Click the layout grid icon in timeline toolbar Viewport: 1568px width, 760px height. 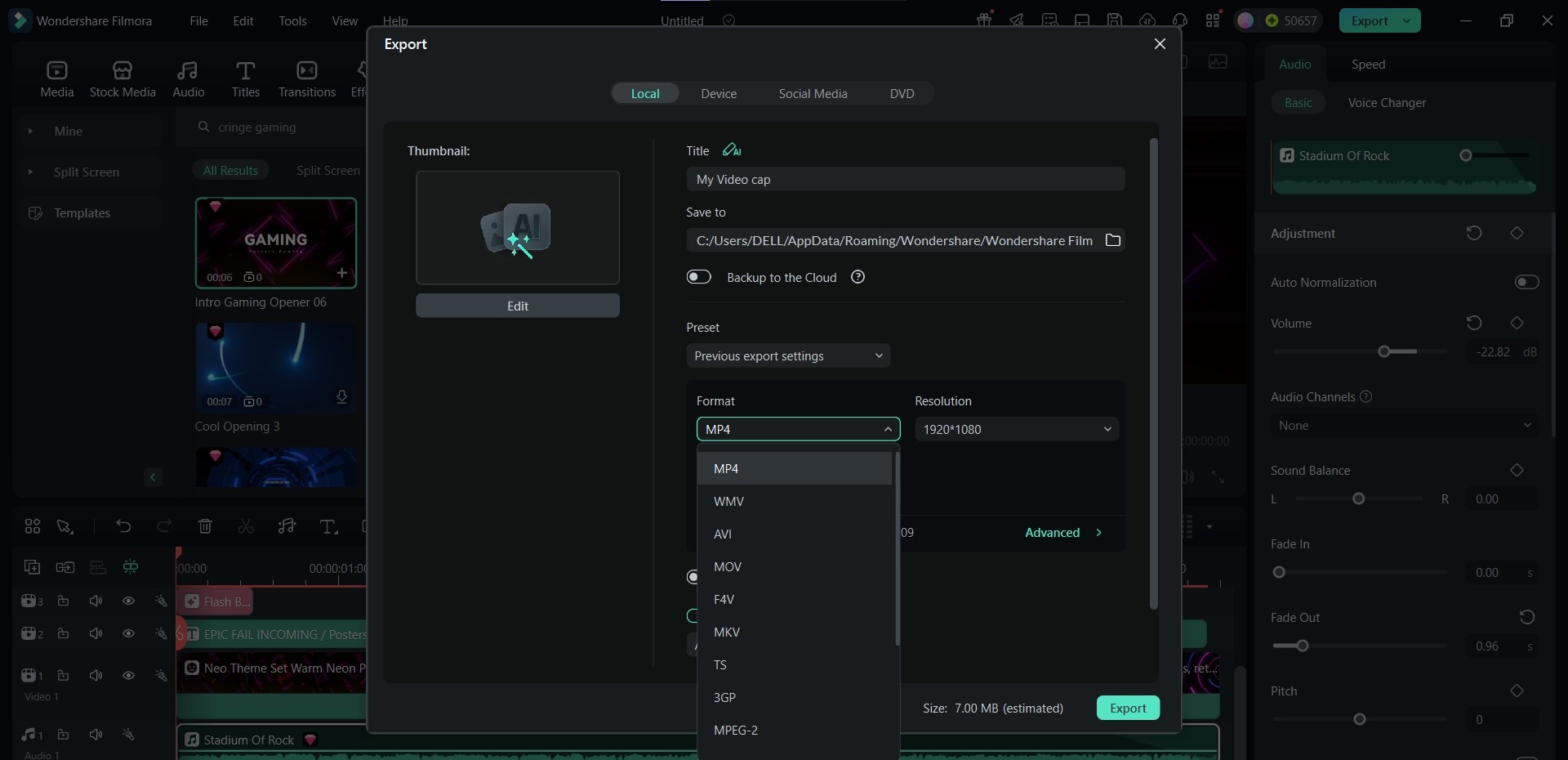coord(33,526)
